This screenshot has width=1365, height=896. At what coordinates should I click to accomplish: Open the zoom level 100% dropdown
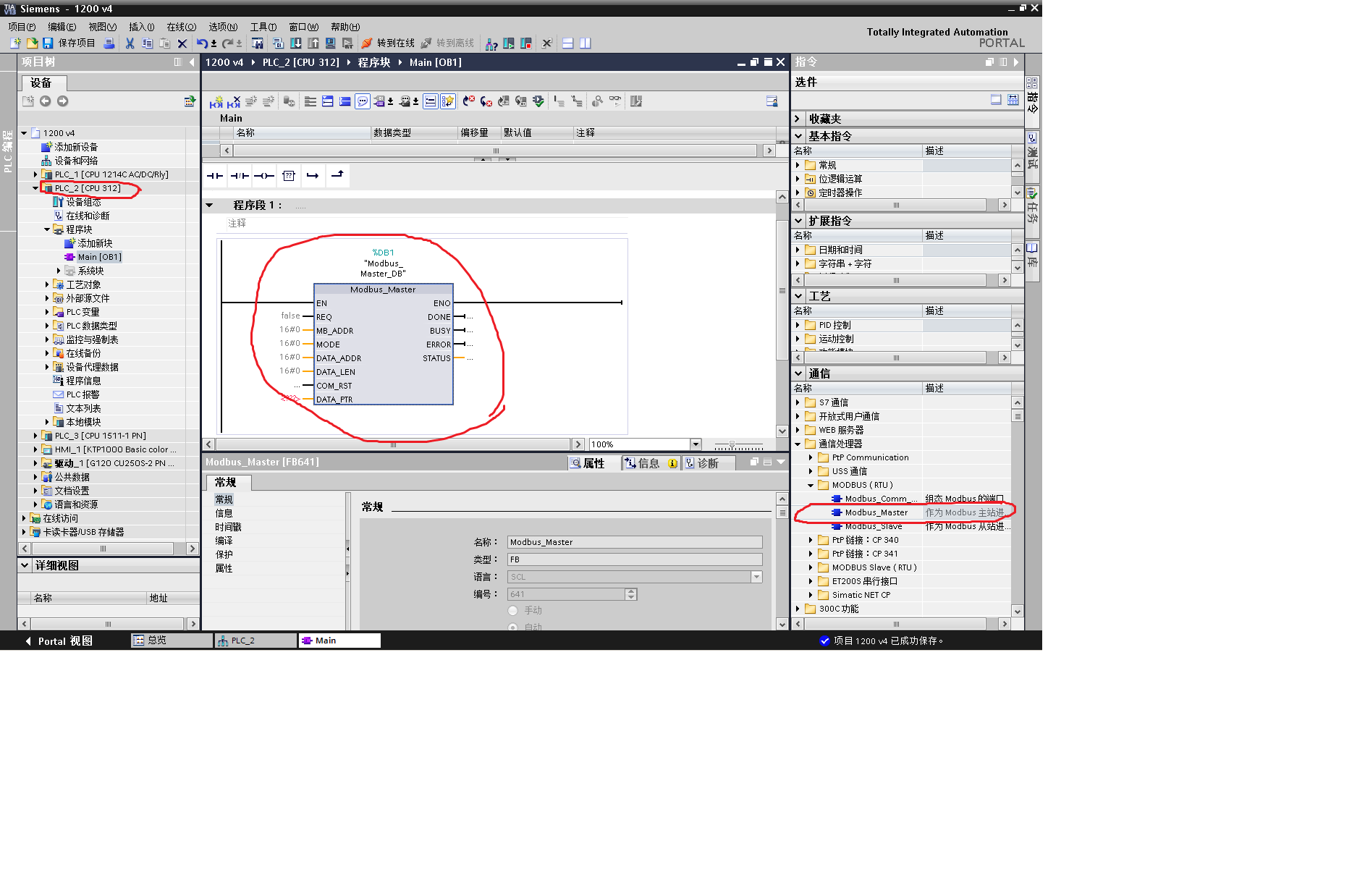(696, 444)
